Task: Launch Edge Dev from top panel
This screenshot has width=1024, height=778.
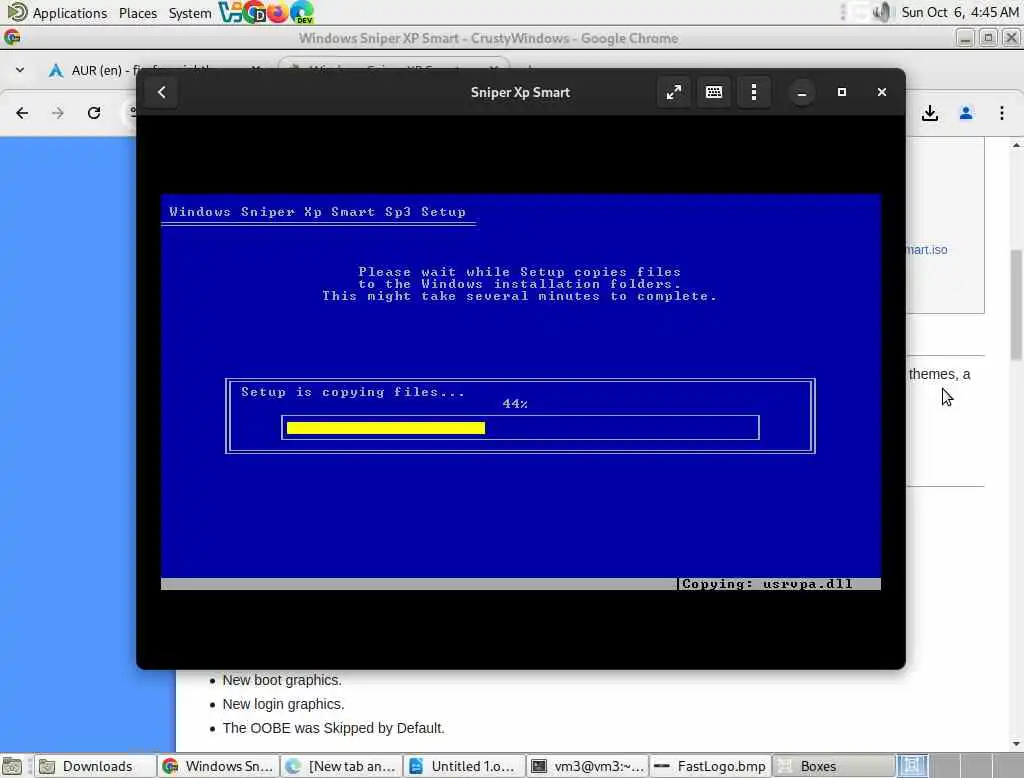Action: 302,12
